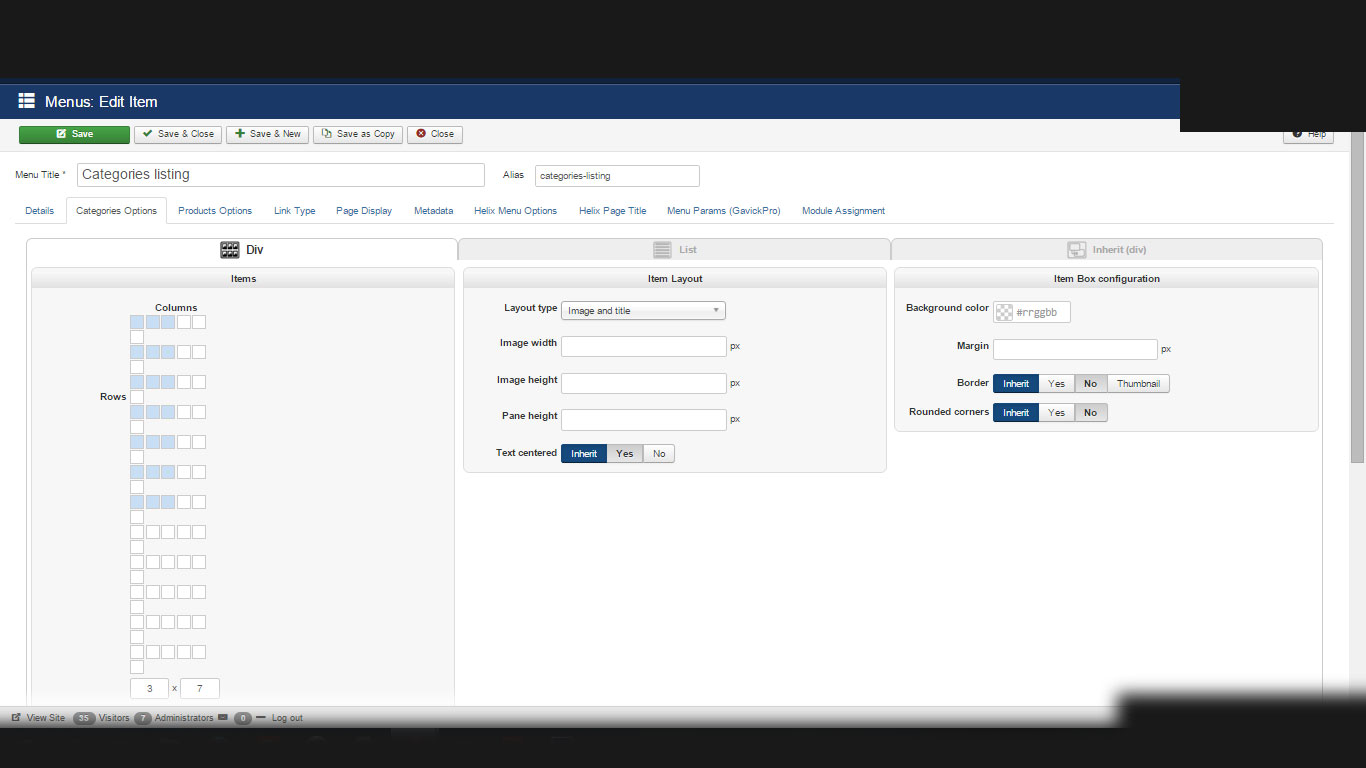Click the View Site external icon
This screenshot has width=1366, height=768.
16,718
